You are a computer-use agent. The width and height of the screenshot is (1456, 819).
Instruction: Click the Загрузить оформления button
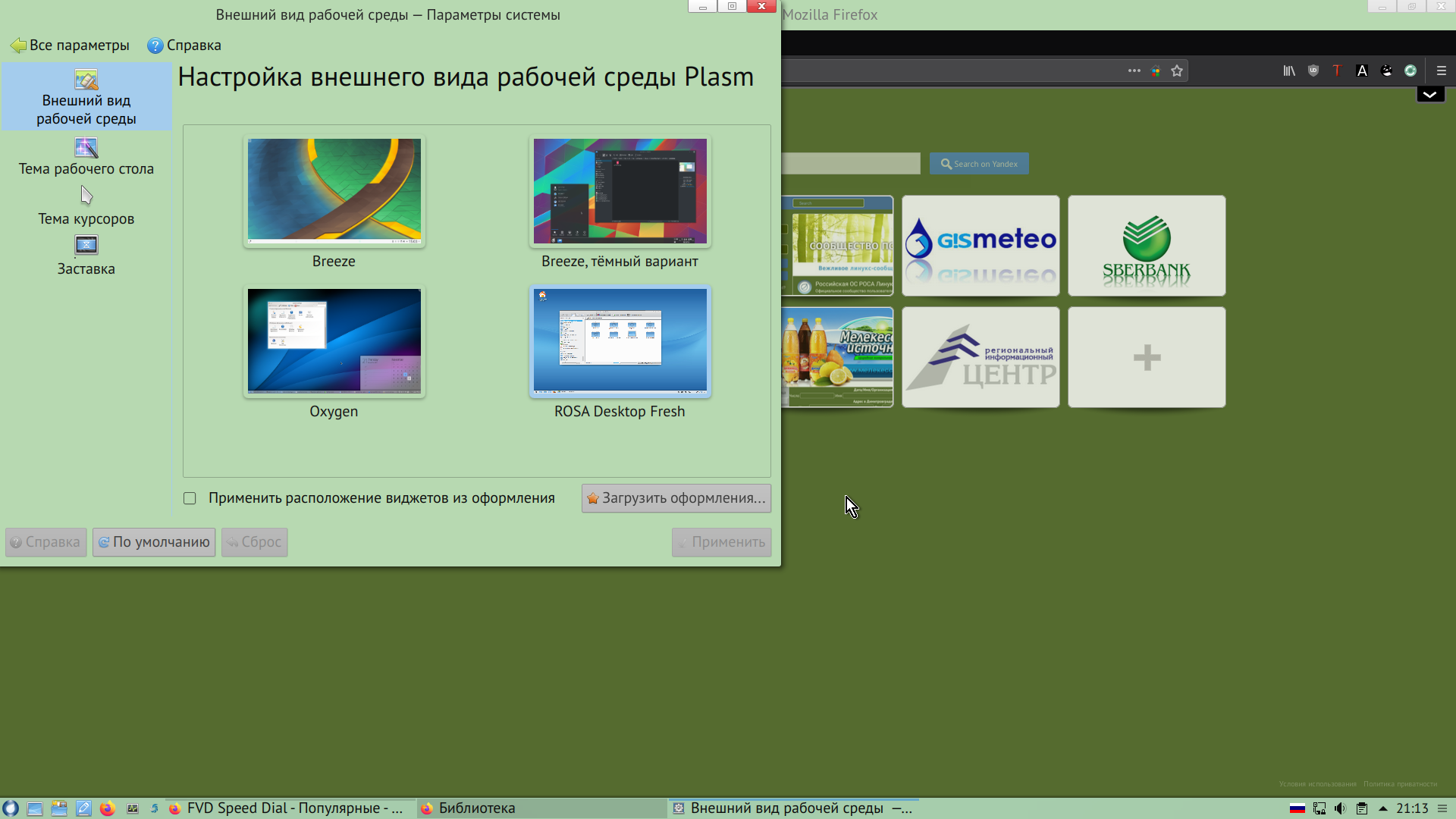pyautogui.click(x=676, y=498)
